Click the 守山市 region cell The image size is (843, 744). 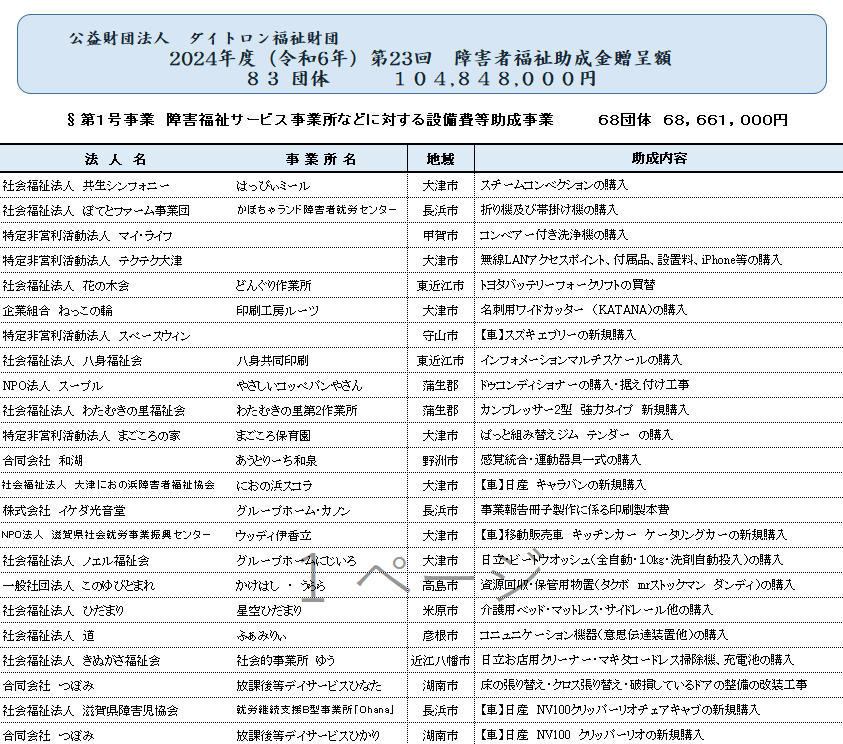point(440,335)
